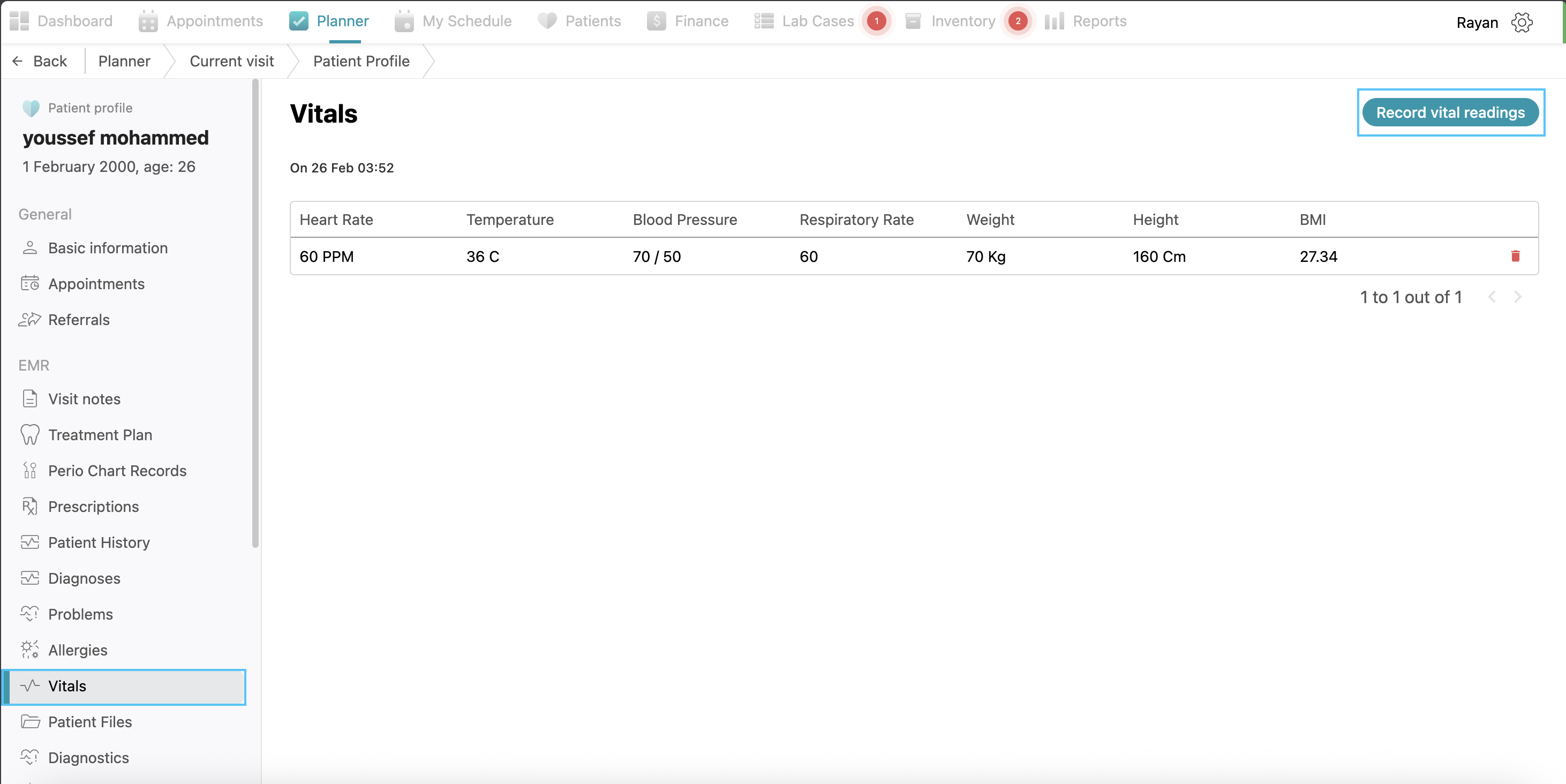This screenshot has width=1566, height=784.
Task: Click the Referrals sidebar icon
Action: (29, 320)
